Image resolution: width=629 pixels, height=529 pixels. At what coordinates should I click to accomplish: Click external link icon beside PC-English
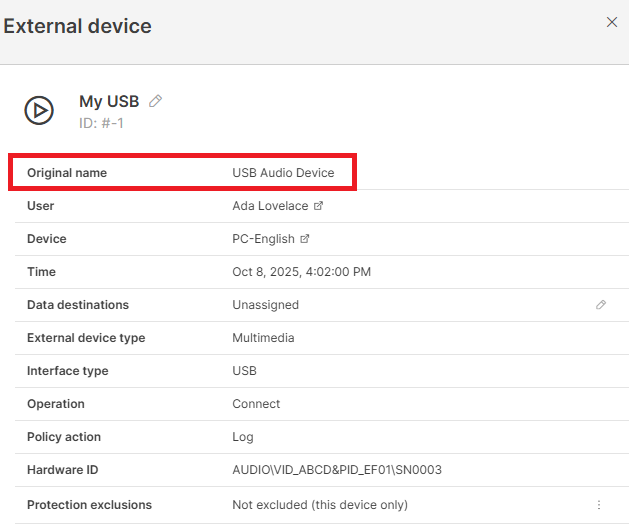point(305,239)
